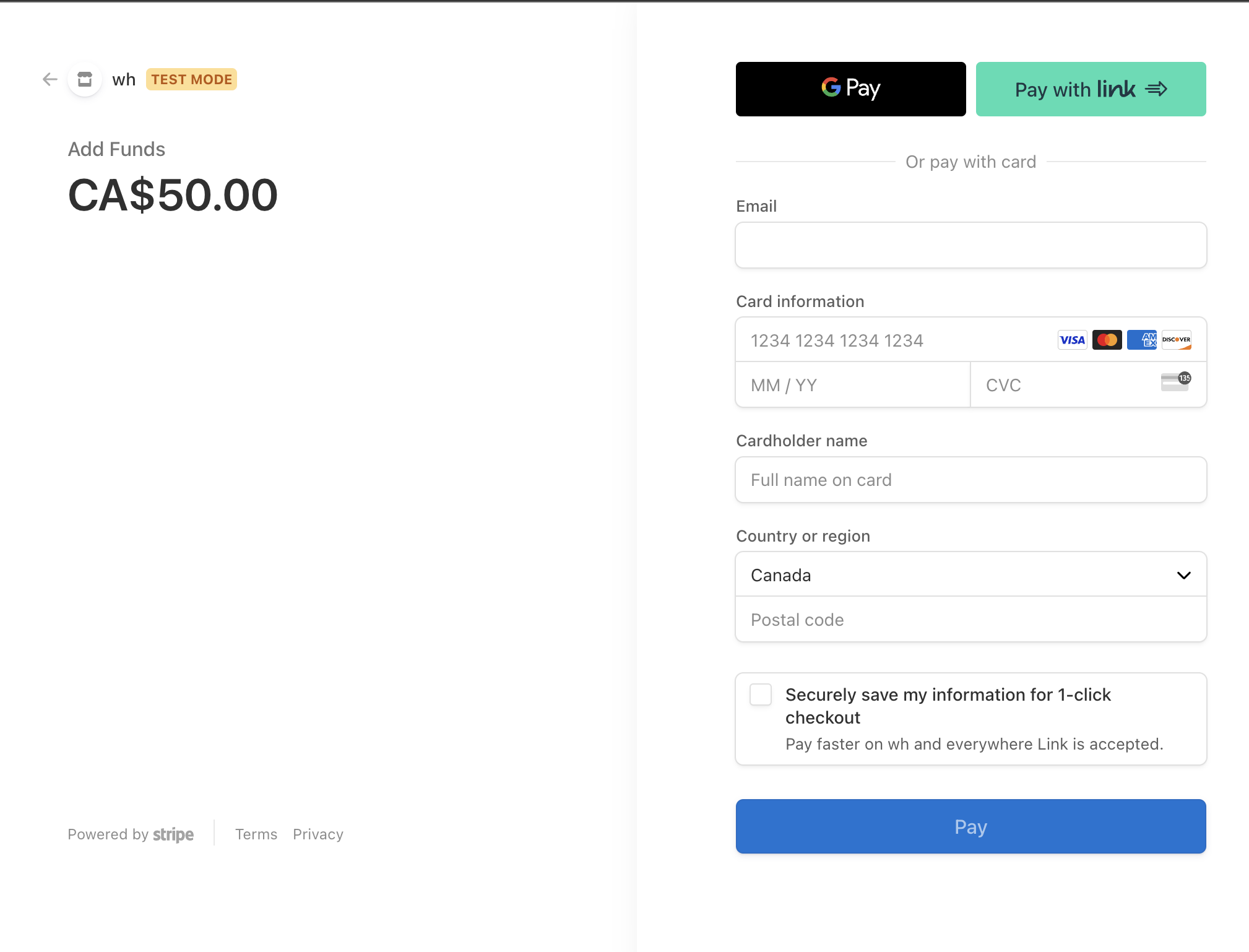Click the Postal code field
The height and width of the screenshot is (952, 1249).
[970, 620]
